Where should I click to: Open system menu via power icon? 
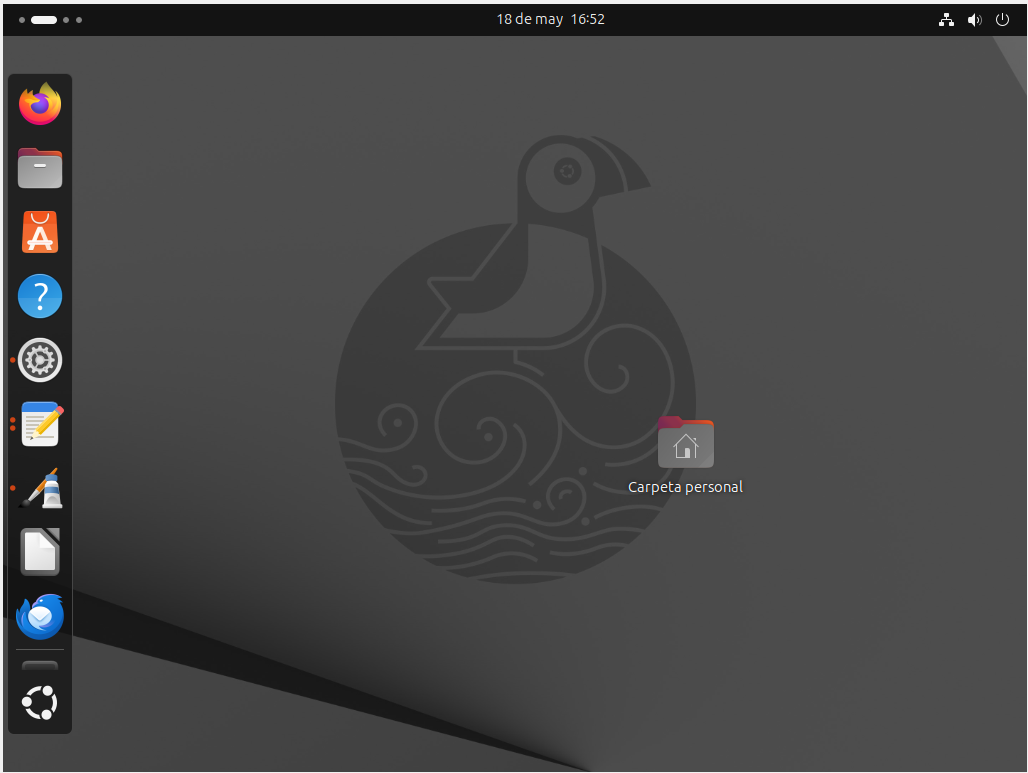pos(1002,19)
